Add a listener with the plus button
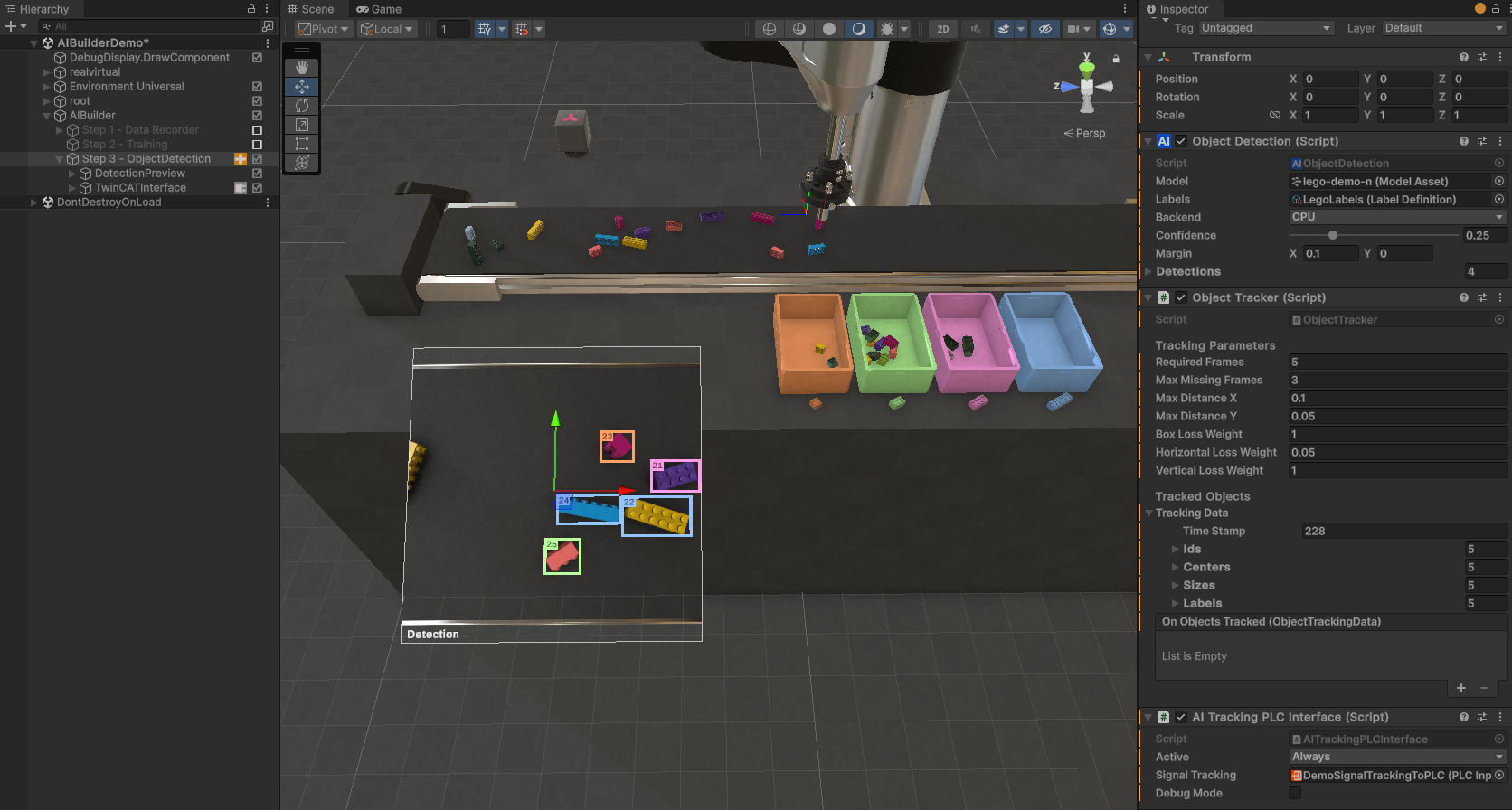 pyautogui.click(x=1461, y=688)
